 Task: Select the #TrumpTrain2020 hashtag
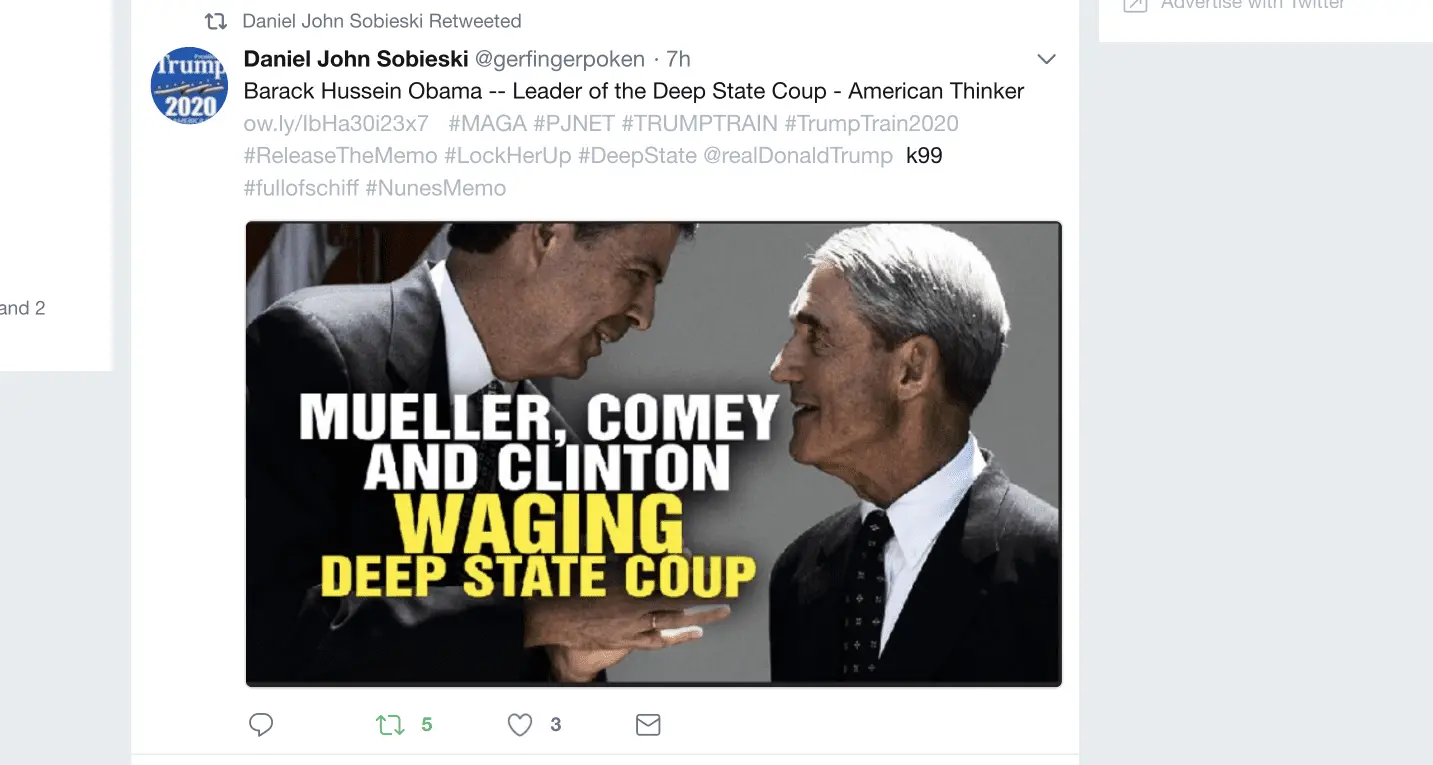click(x=871, y=124)
